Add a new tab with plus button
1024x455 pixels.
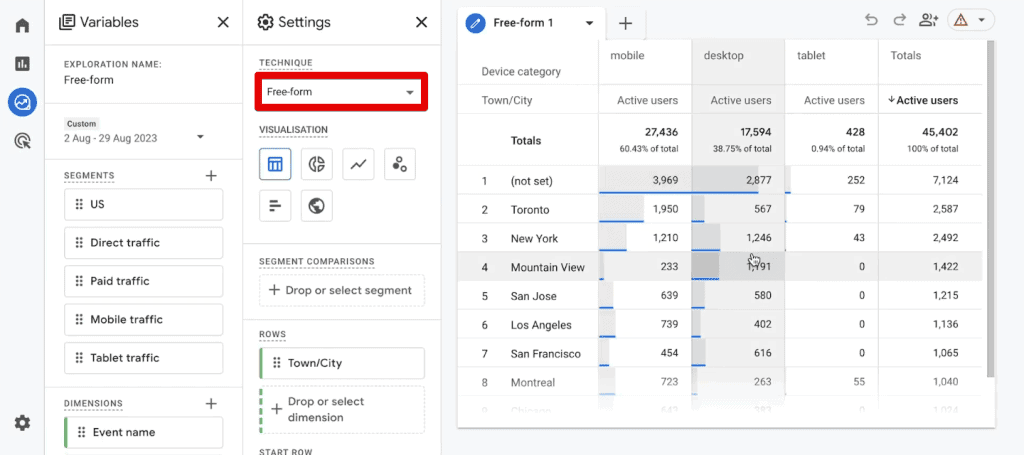(625, 24)
